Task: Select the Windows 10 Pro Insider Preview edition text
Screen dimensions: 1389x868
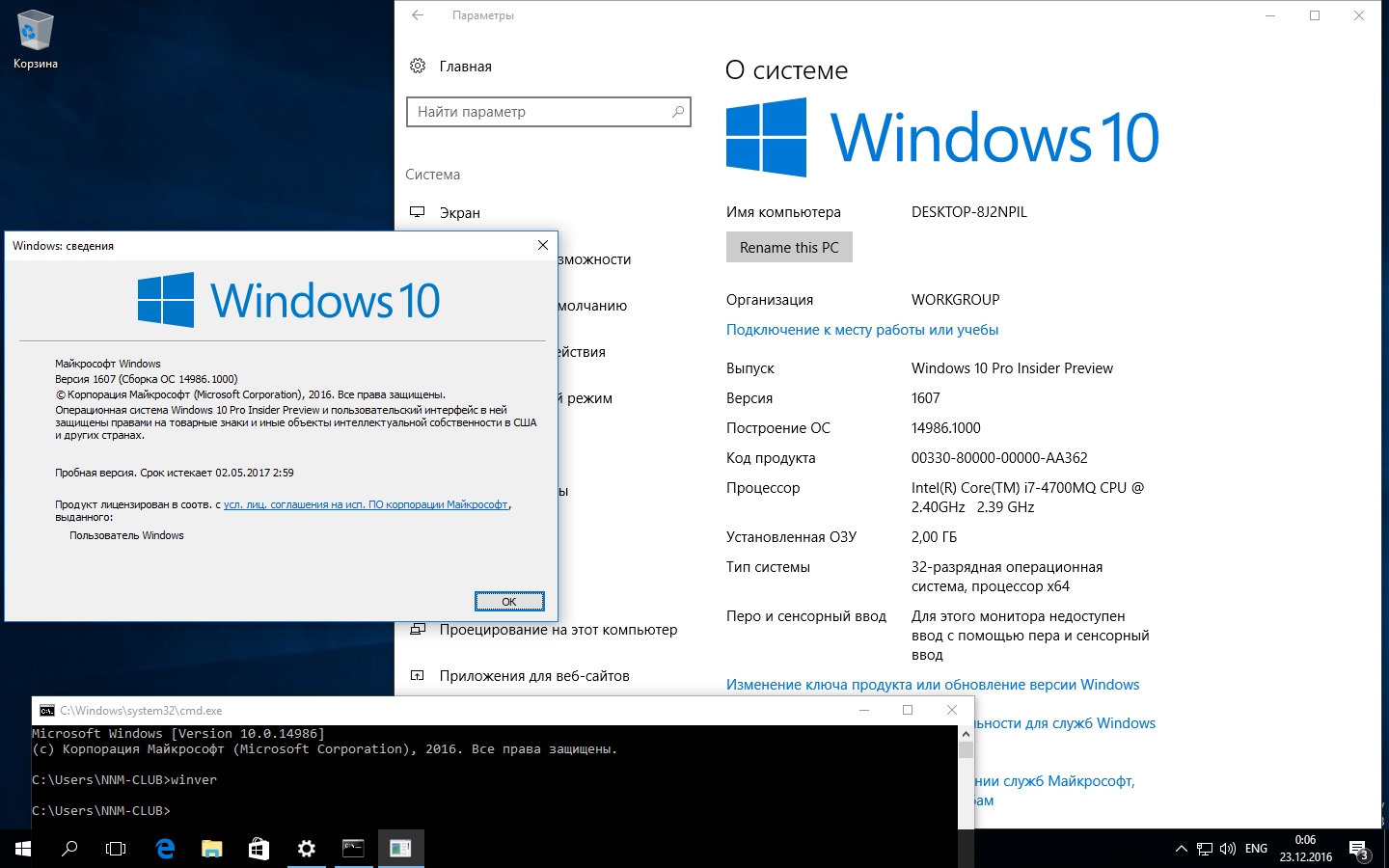Action: [1012, 368]
